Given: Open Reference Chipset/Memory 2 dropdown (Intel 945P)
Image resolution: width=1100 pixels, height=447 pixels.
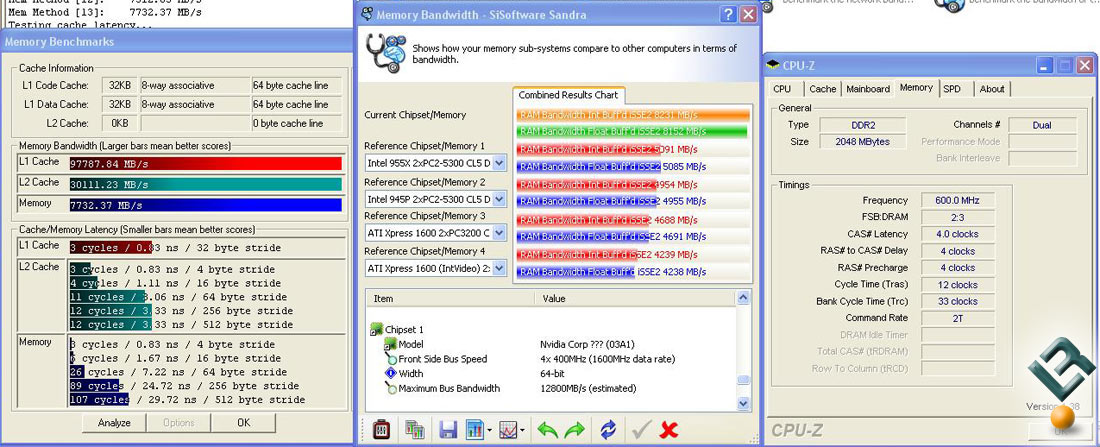Looking at the screenshot, I should 499,199.
